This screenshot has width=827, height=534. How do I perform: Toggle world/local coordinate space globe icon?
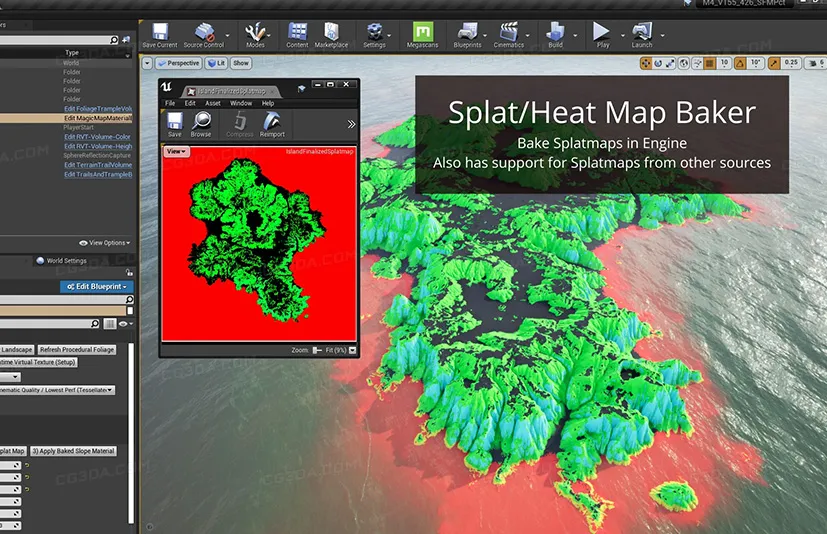tap(684, 63)
